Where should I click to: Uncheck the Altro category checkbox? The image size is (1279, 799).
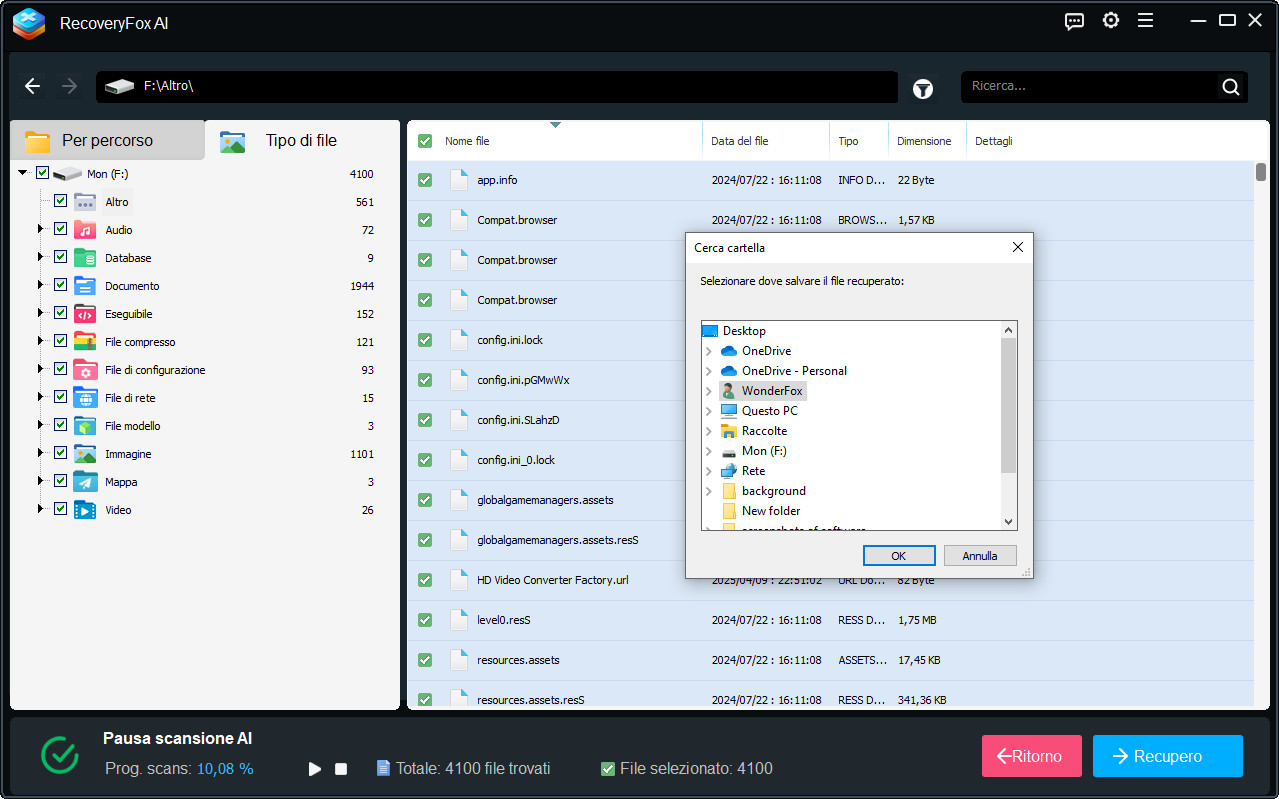[60, 201]
